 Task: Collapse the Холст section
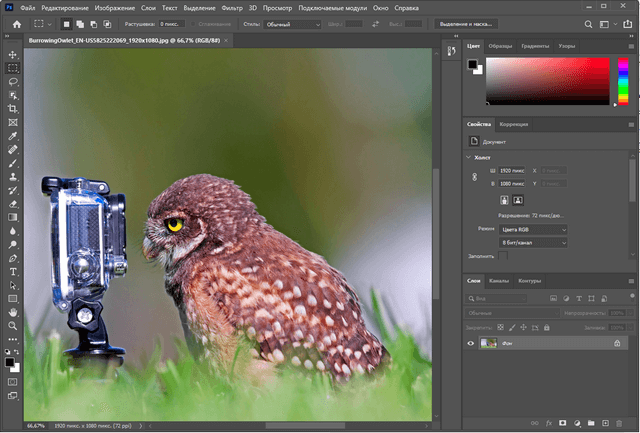pyautogui.click(x=469, y=157)
